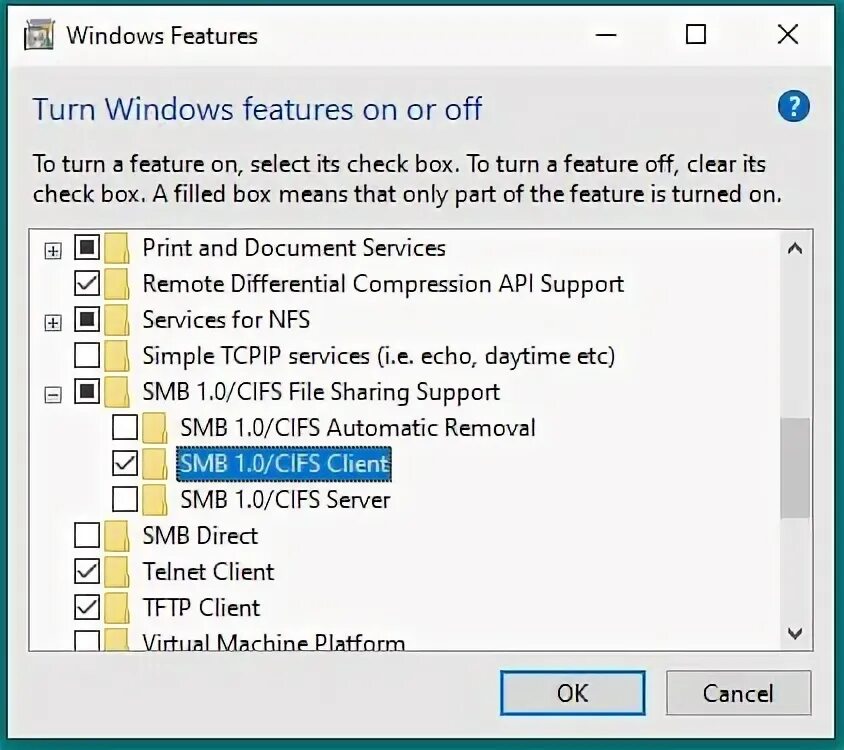844x750 pixels.
Task: Toggle the Services for NFS checkbox
Action: (x=87, y=320)
